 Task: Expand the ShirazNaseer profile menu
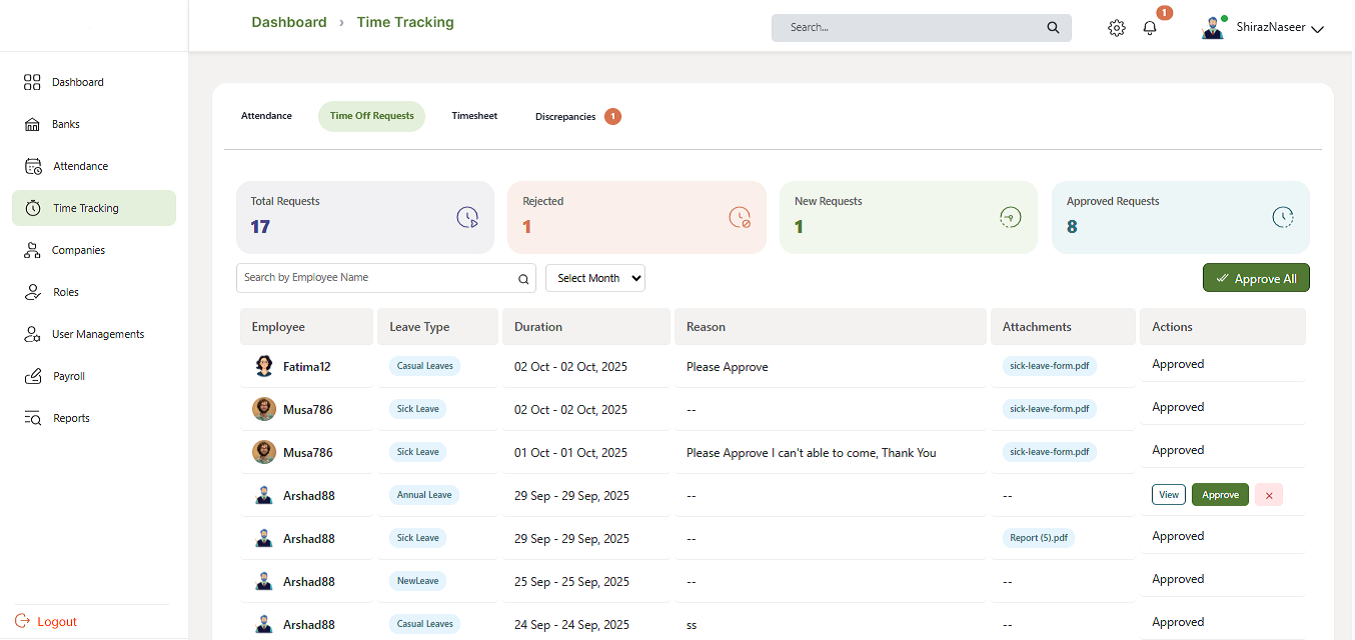point(1280,27)
